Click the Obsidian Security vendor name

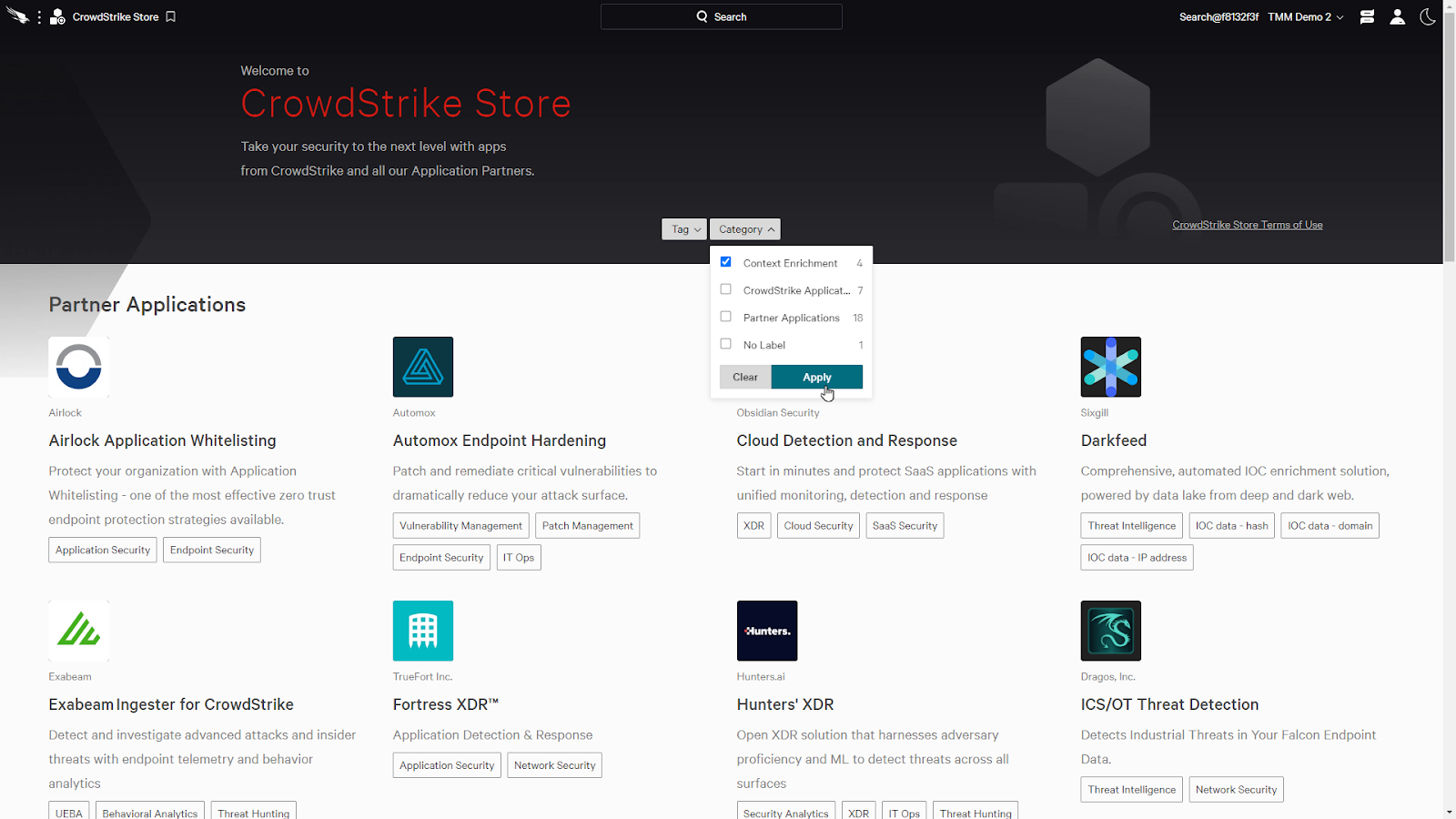coord(778,413)
